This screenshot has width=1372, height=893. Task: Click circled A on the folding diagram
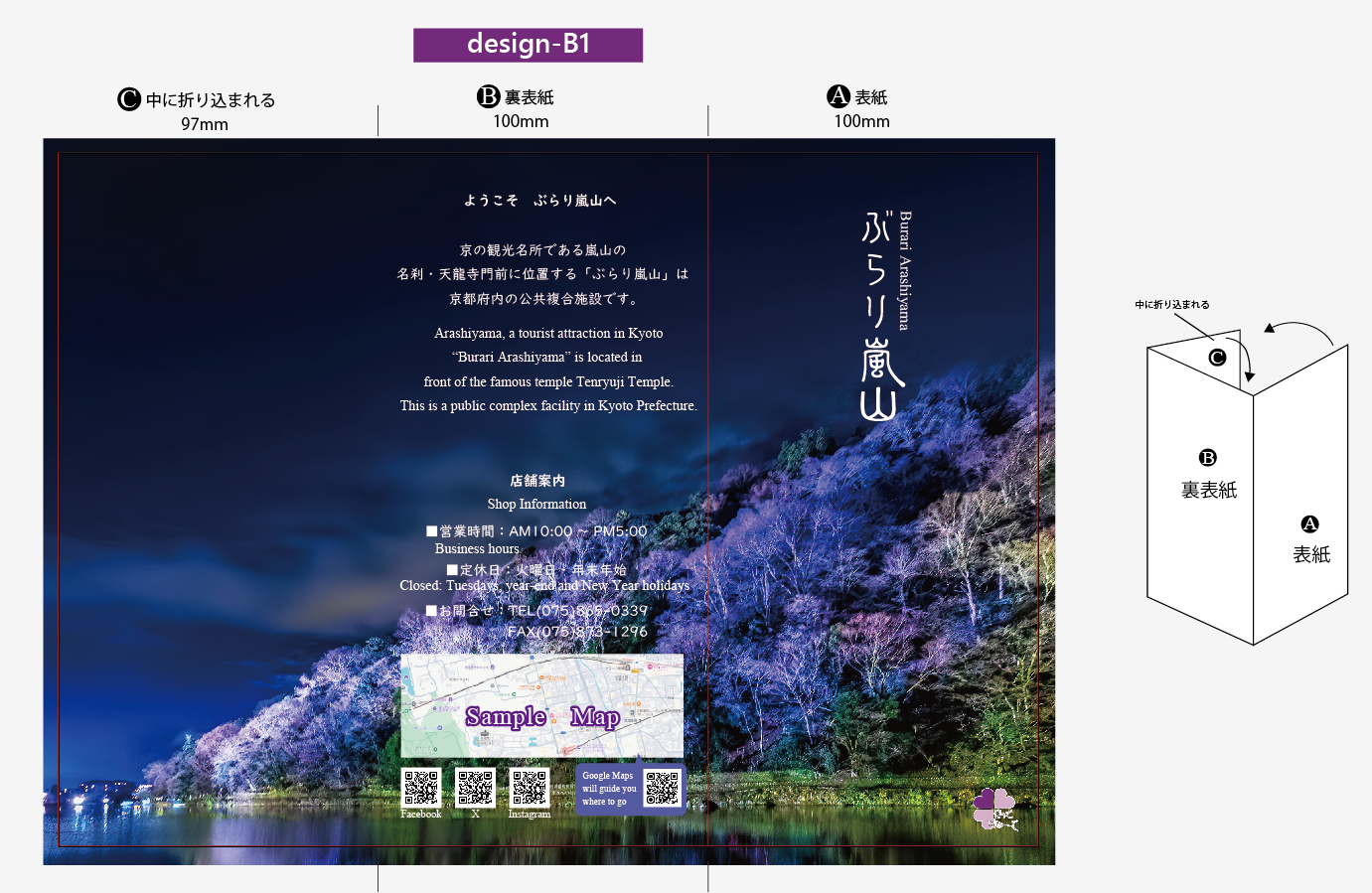click(1309, 524)
